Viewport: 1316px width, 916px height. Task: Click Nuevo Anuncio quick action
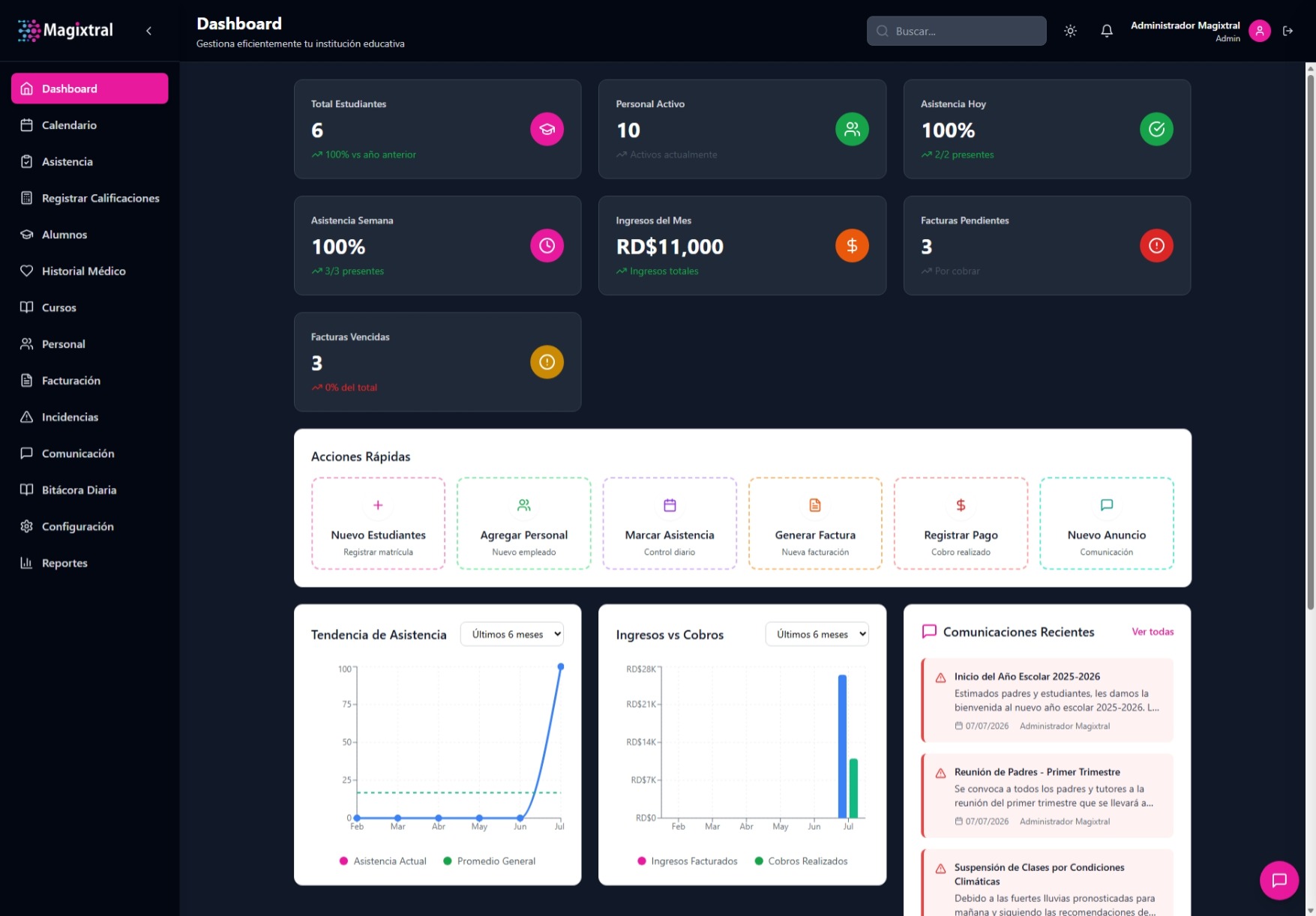1106,523
